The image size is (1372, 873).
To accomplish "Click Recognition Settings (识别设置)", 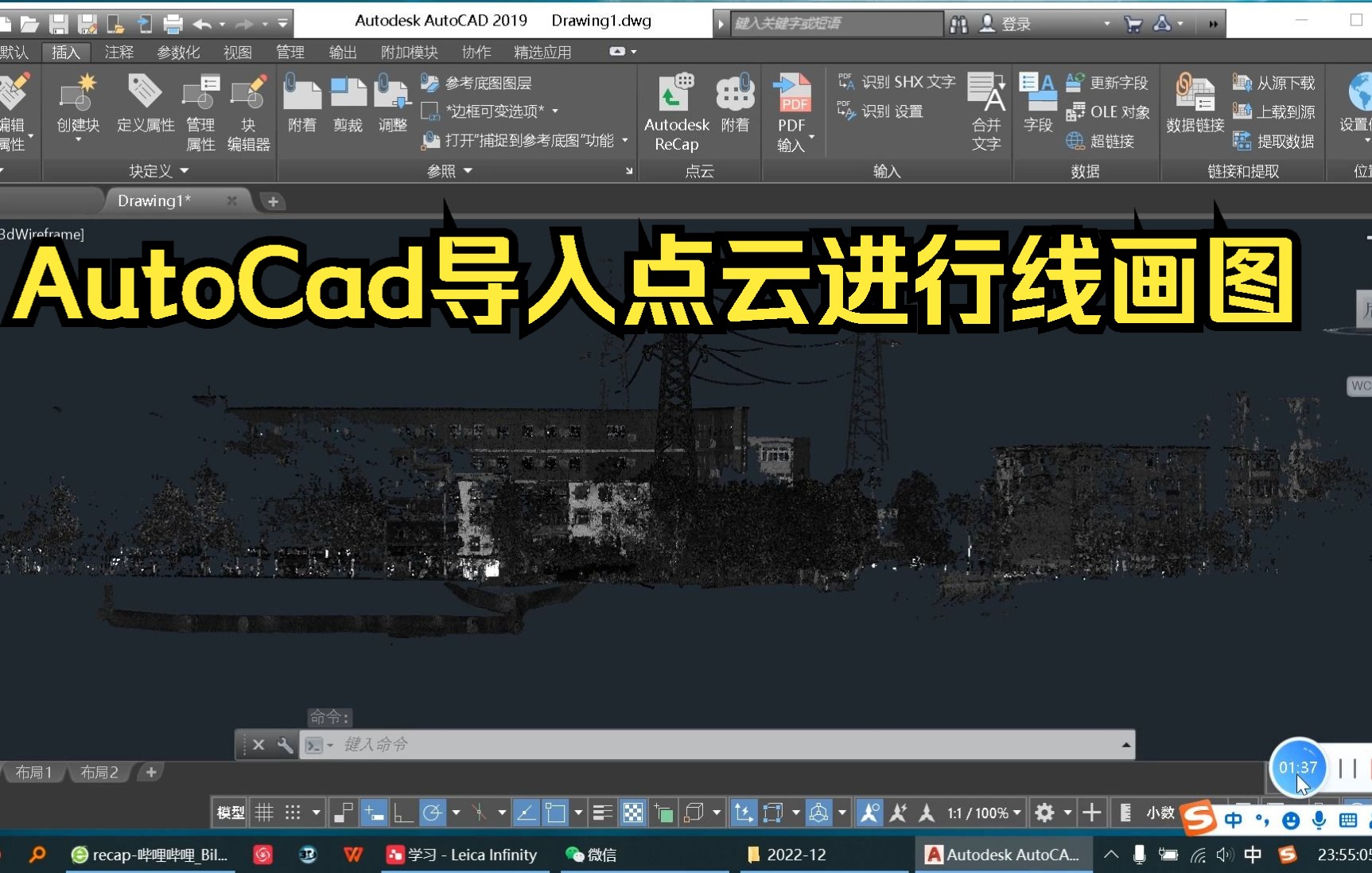I will (880, 111).
